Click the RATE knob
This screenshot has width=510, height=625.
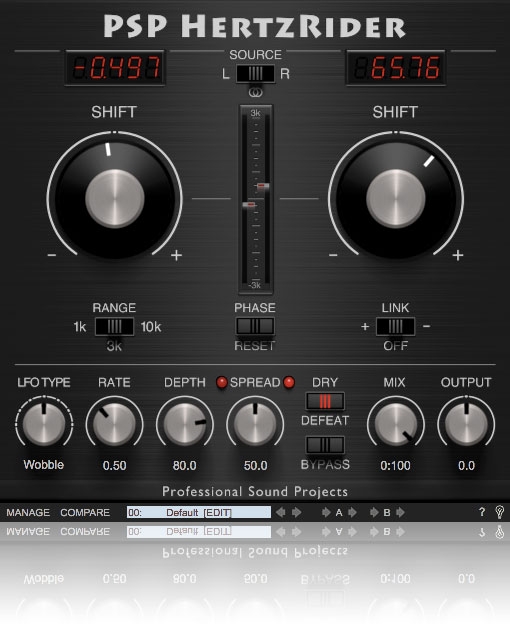click(114, 424)
